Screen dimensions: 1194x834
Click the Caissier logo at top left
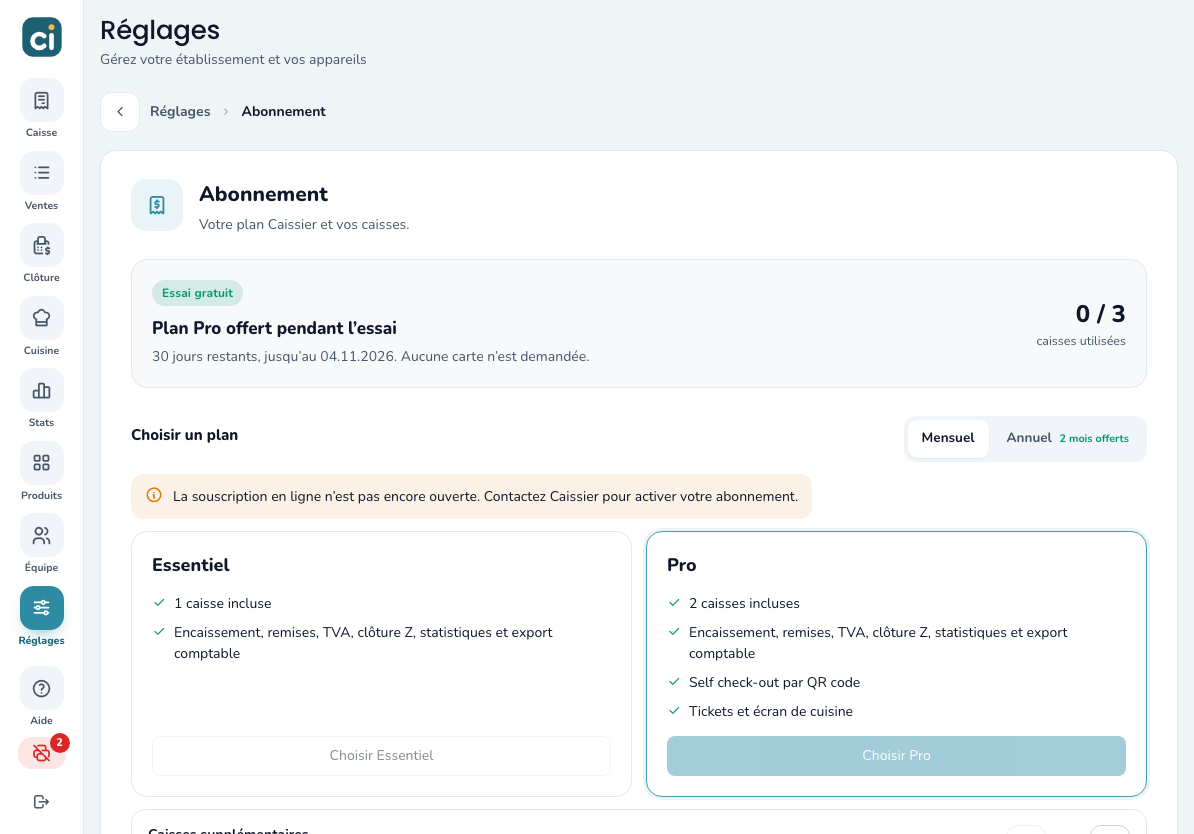click(42, 37)
